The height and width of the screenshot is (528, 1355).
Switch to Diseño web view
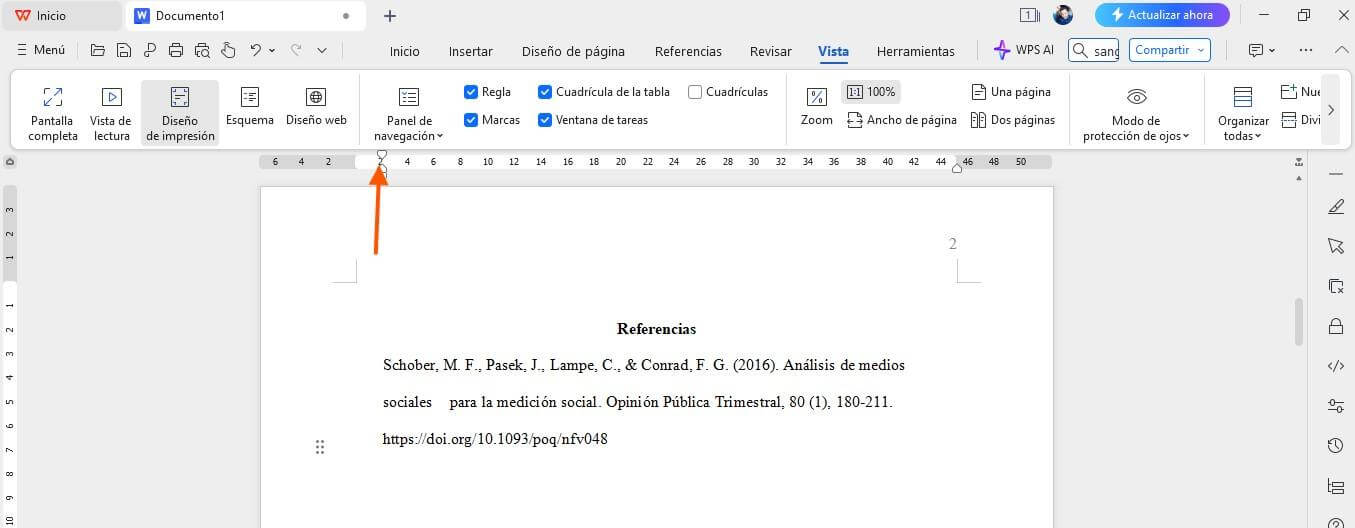tap(316, 105)
